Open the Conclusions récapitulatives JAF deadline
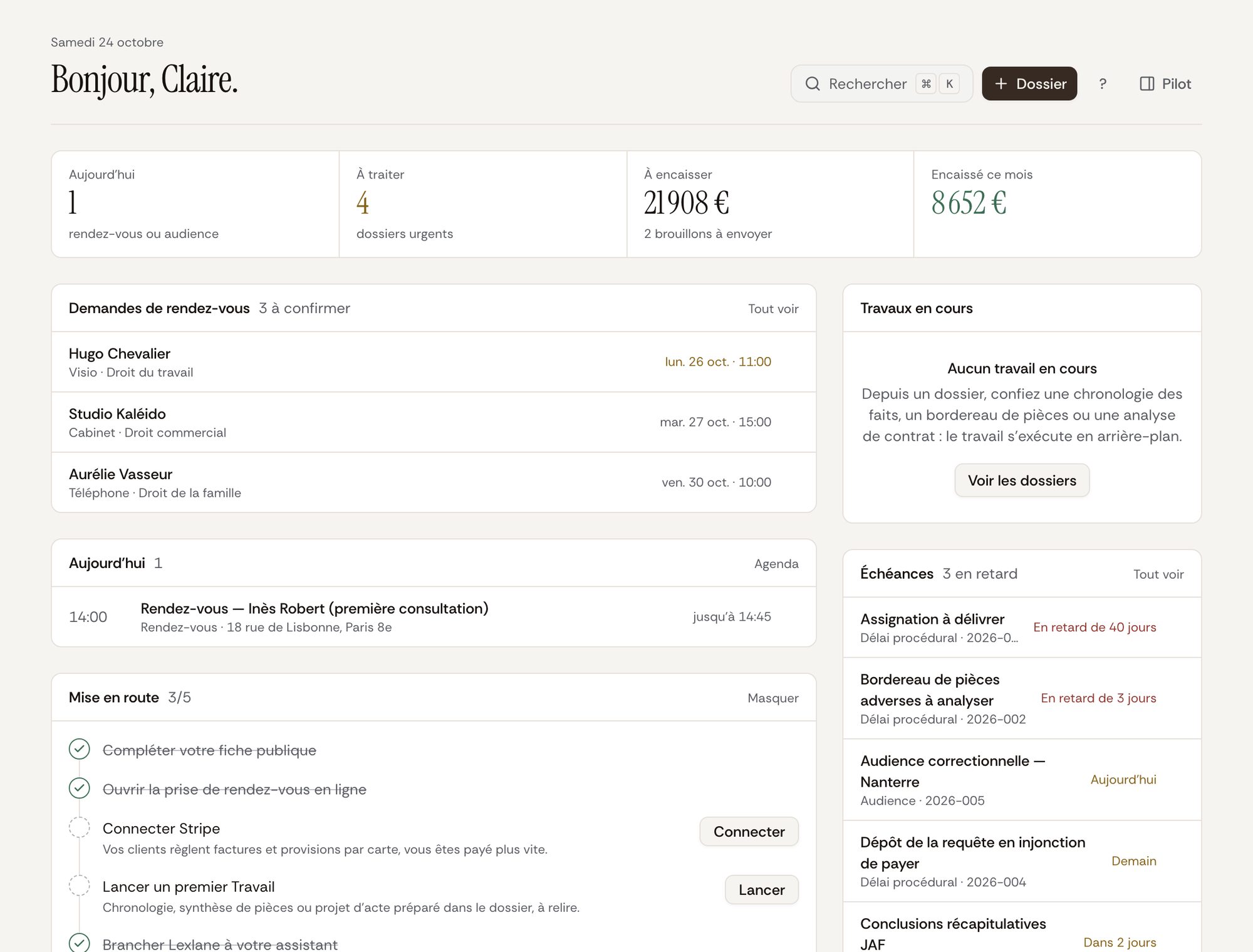Image resolution: width=1253 pixels, height=952 pixels. coord(1022,928)
